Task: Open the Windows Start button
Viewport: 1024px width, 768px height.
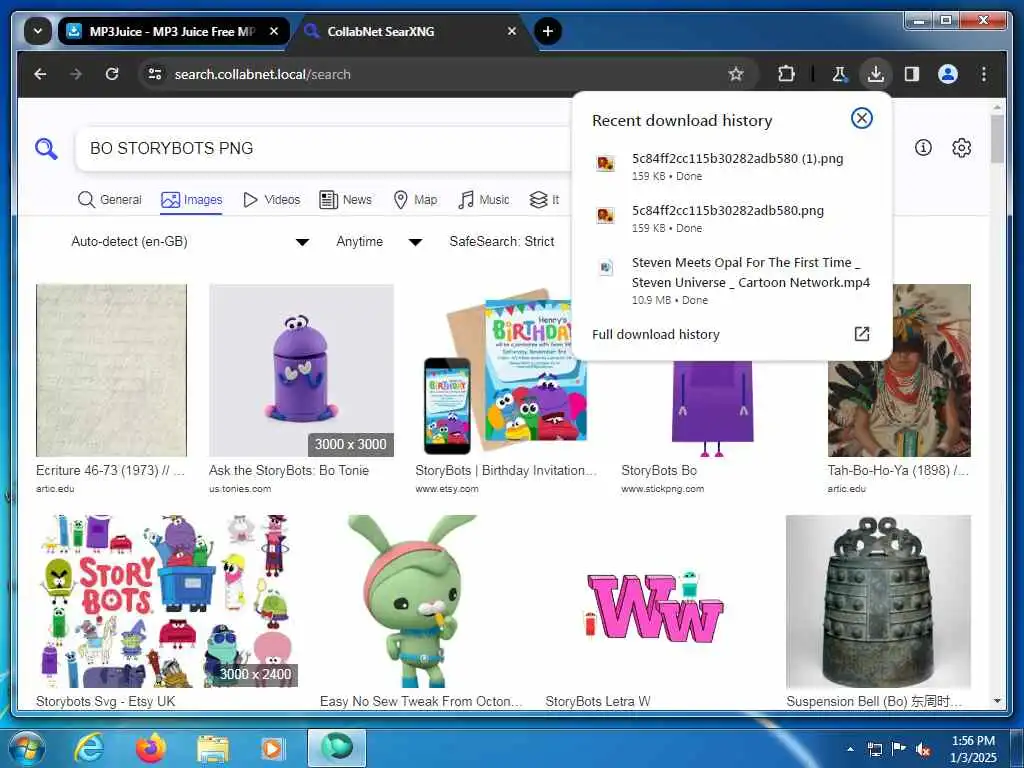Action: 27,748
